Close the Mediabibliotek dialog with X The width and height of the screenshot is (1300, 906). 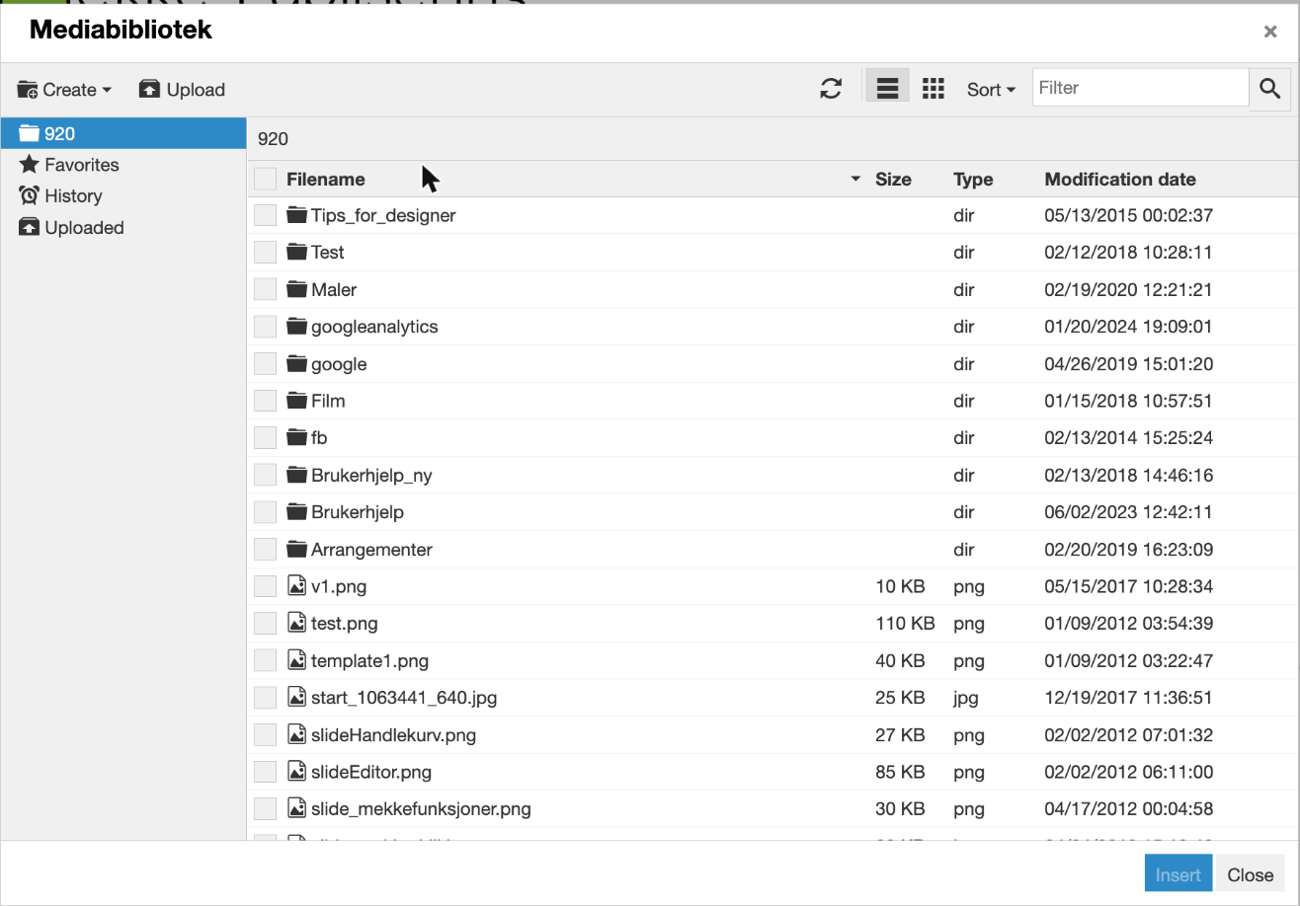pos(1270,32)
